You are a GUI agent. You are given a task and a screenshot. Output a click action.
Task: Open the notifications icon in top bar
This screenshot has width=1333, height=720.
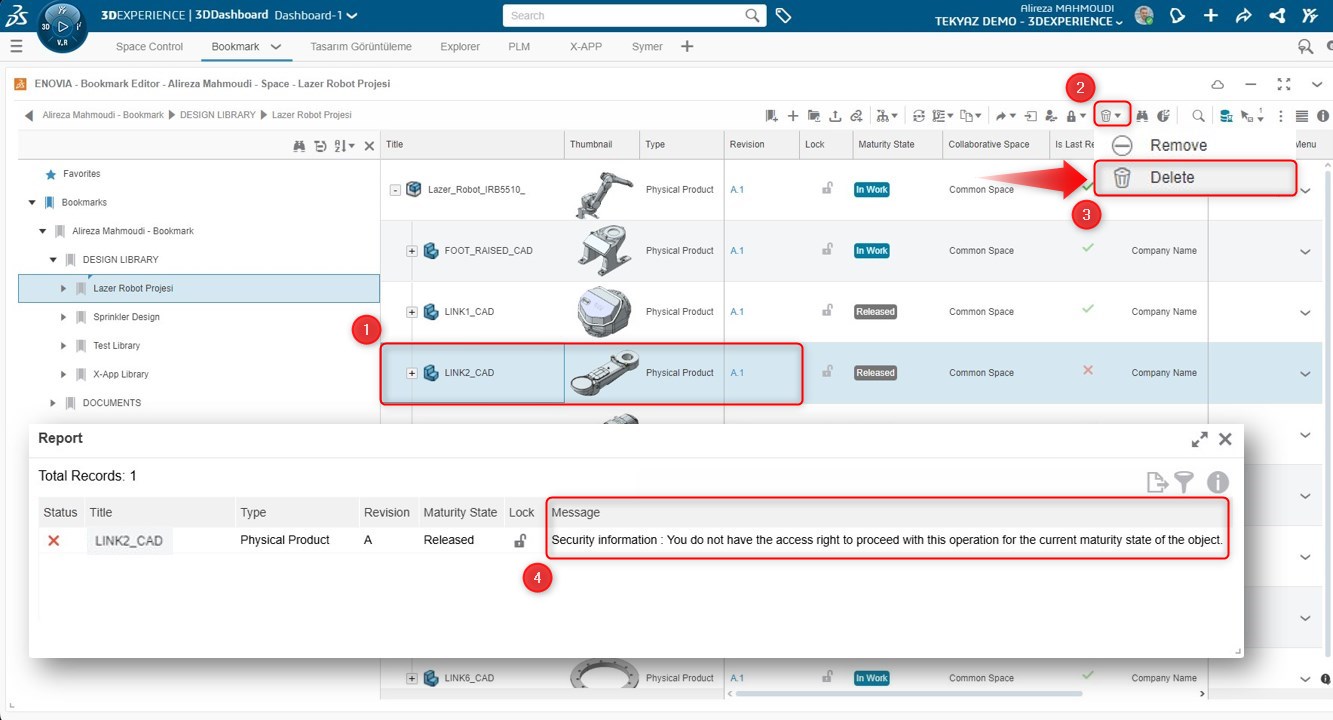coord(1178,16)
